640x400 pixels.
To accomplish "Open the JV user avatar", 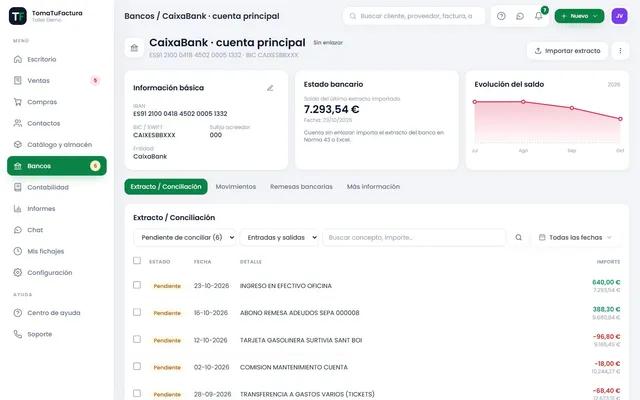I will point(619,16).
